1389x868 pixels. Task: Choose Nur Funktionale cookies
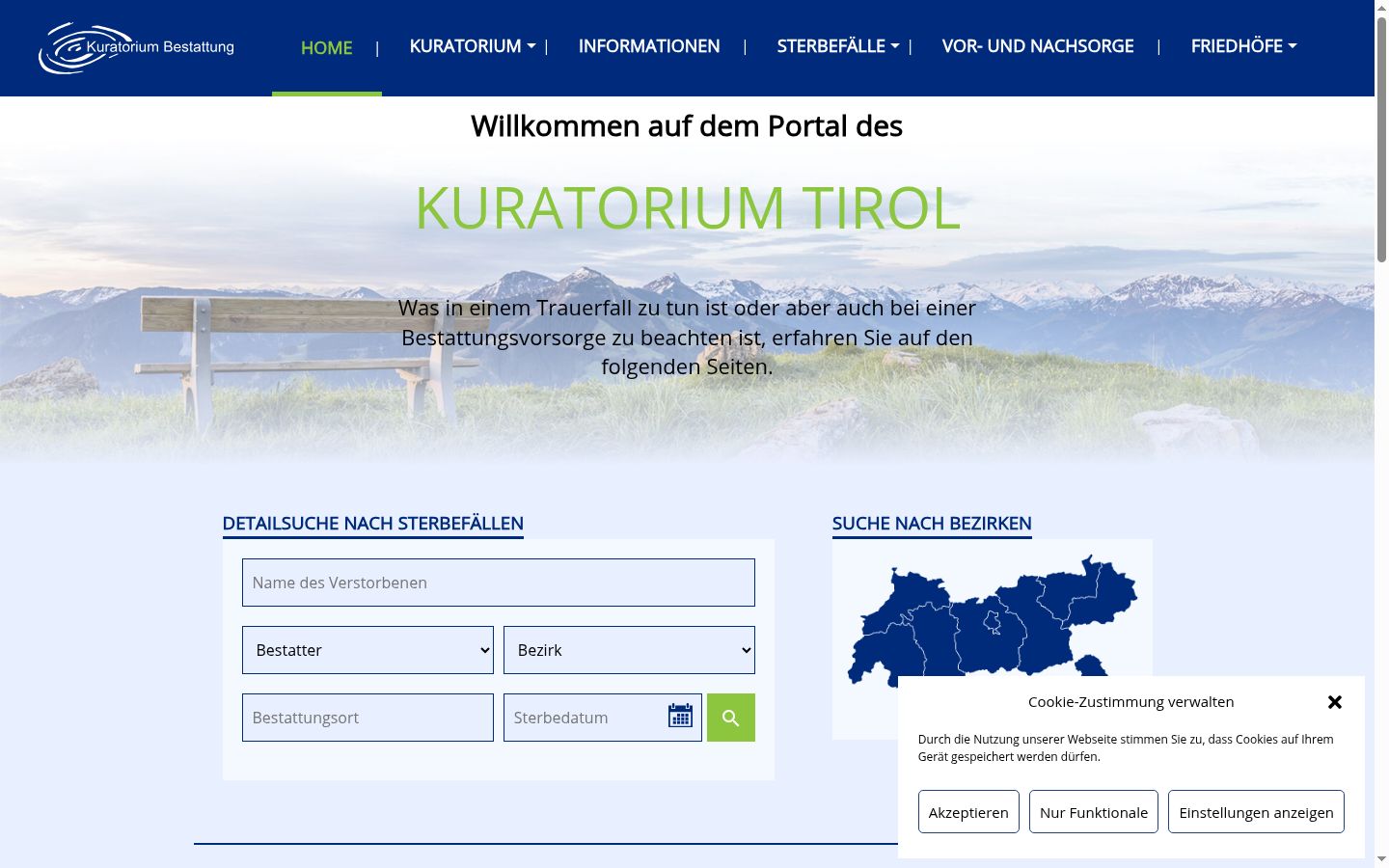point(1094,812)
